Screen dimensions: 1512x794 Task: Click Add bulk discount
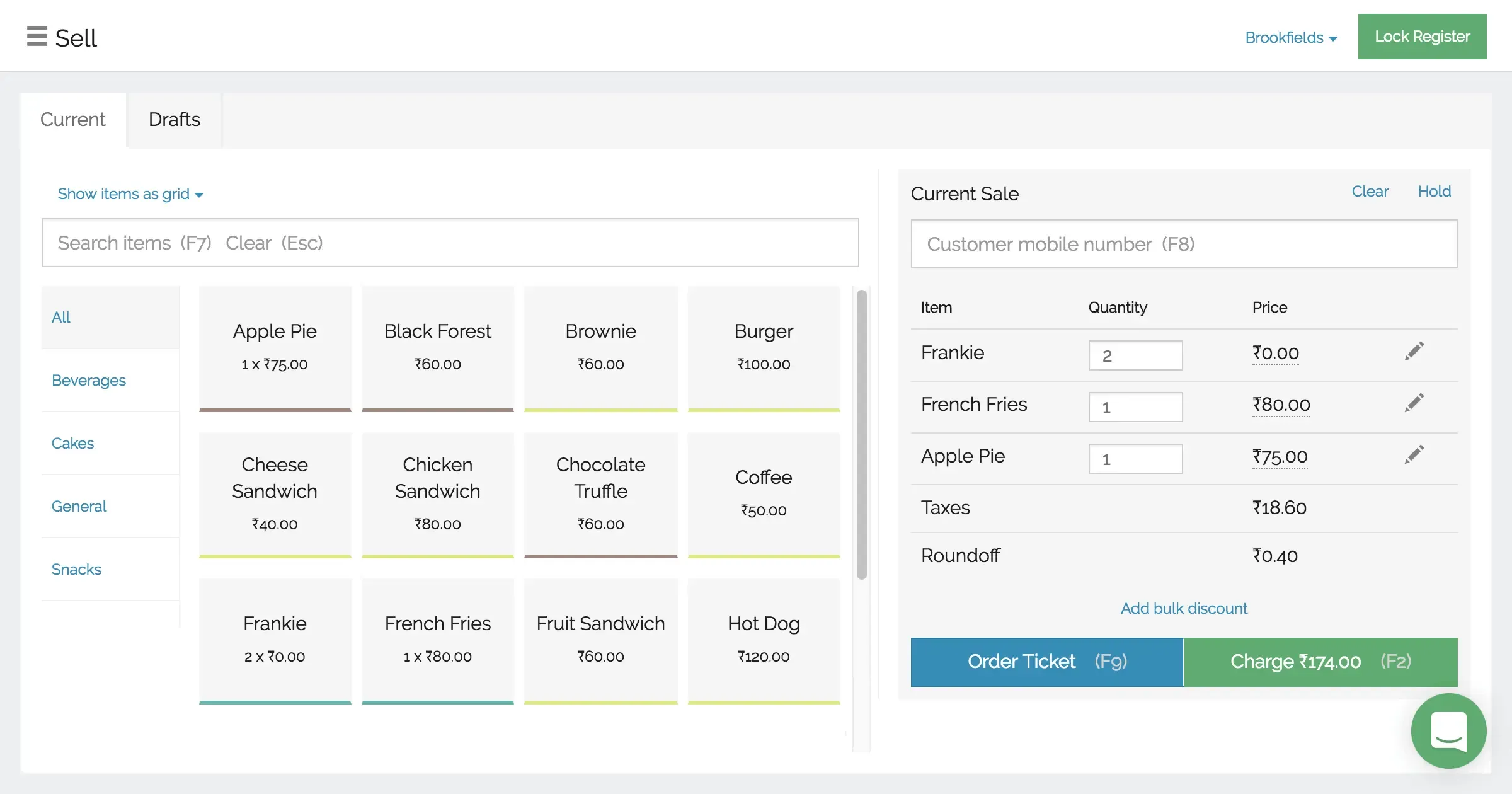tap(1183, 608)
